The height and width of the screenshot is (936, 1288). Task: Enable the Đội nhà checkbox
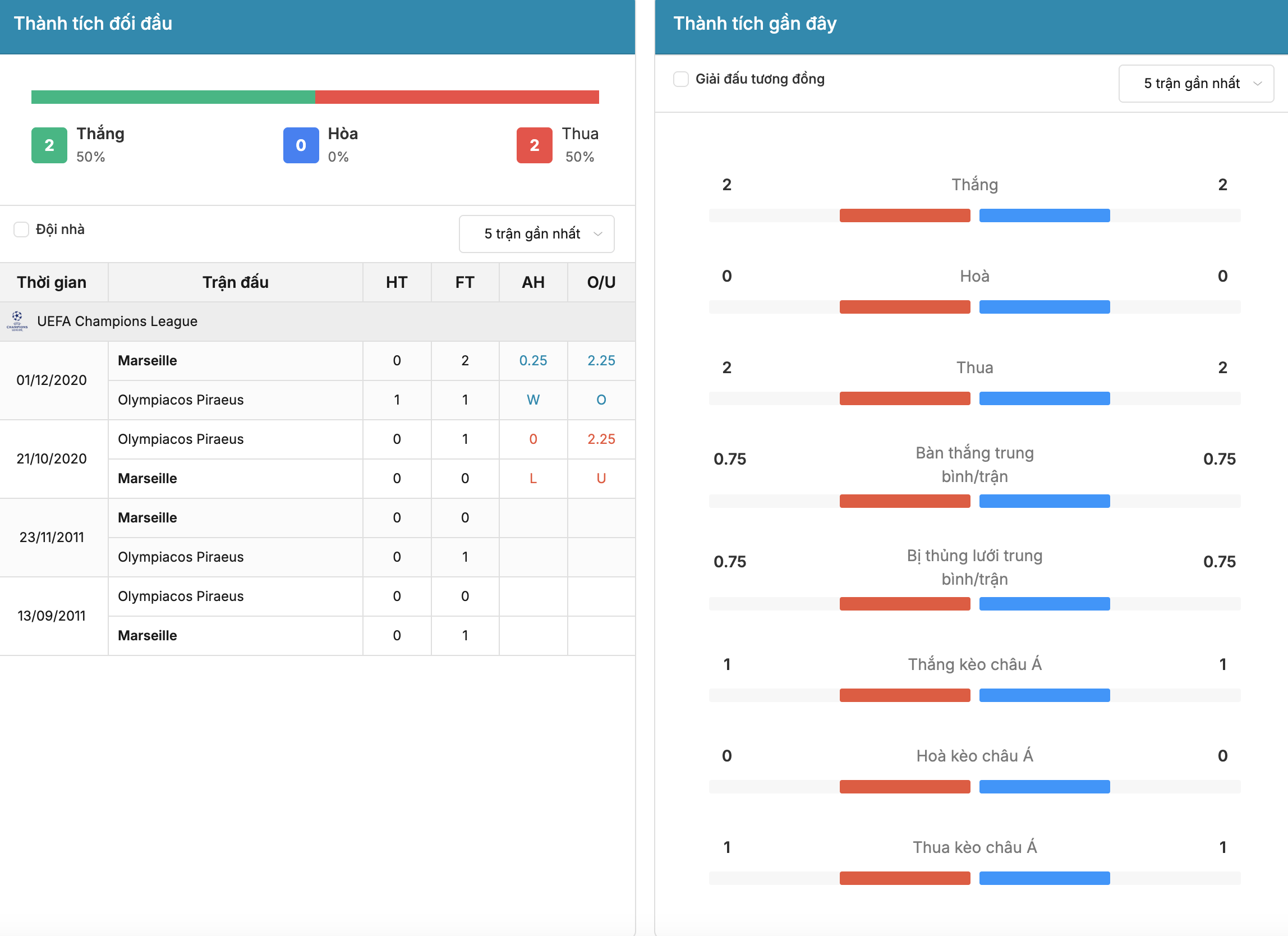click(x=21, y=230)
